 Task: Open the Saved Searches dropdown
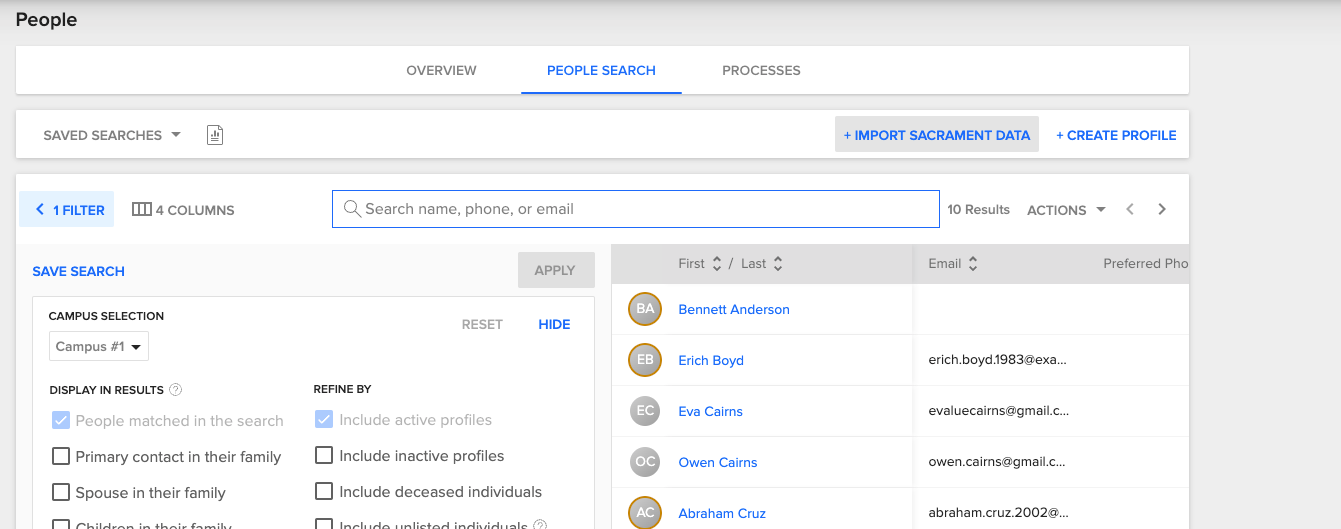click(x=111, y=135)
